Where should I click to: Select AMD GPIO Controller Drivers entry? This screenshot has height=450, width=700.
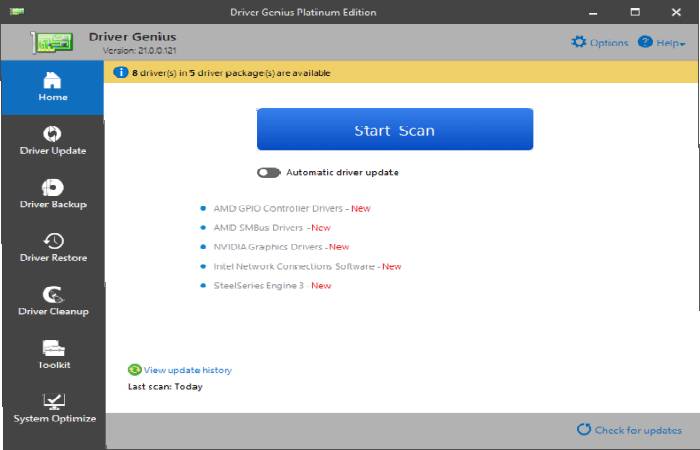click(x=292, y=208)
